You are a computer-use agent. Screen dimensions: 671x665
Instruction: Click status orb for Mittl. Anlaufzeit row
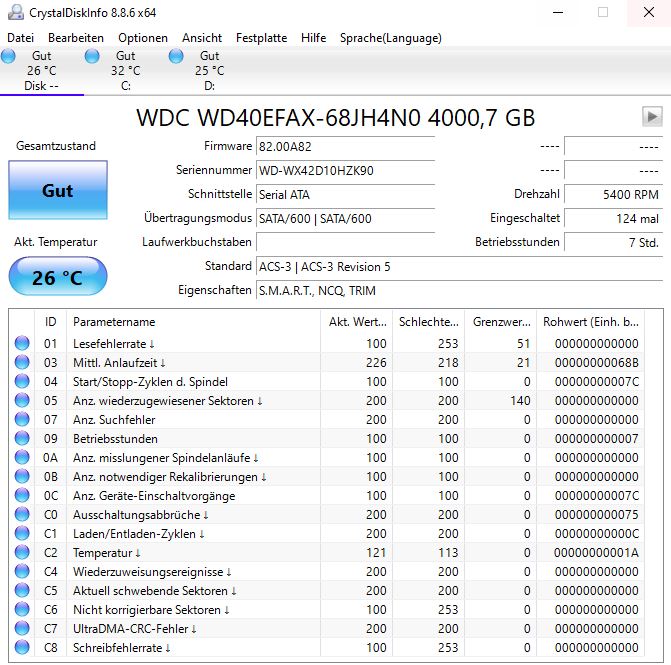point(22,362)
